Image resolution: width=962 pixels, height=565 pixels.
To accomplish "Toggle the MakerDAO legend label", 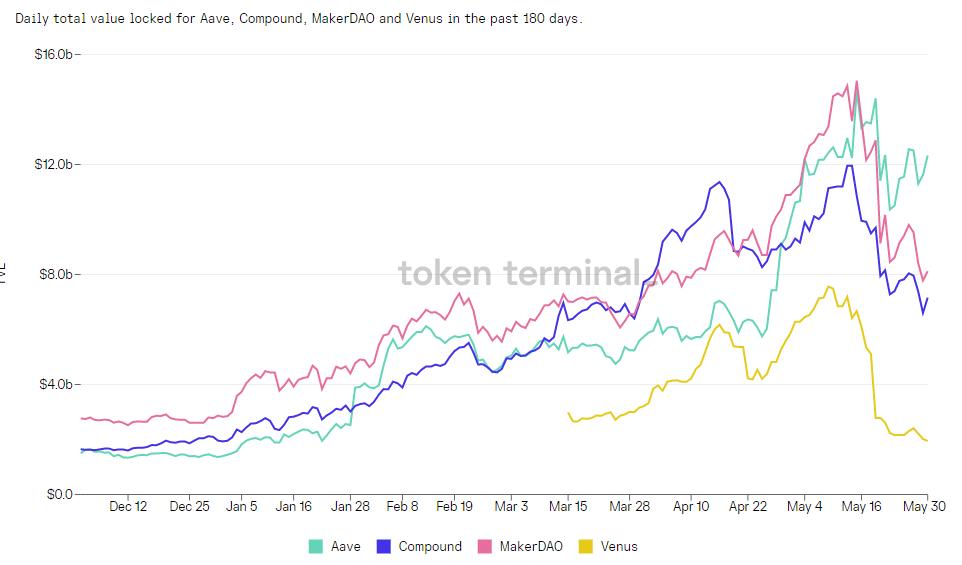I will (x=531, y=546).
